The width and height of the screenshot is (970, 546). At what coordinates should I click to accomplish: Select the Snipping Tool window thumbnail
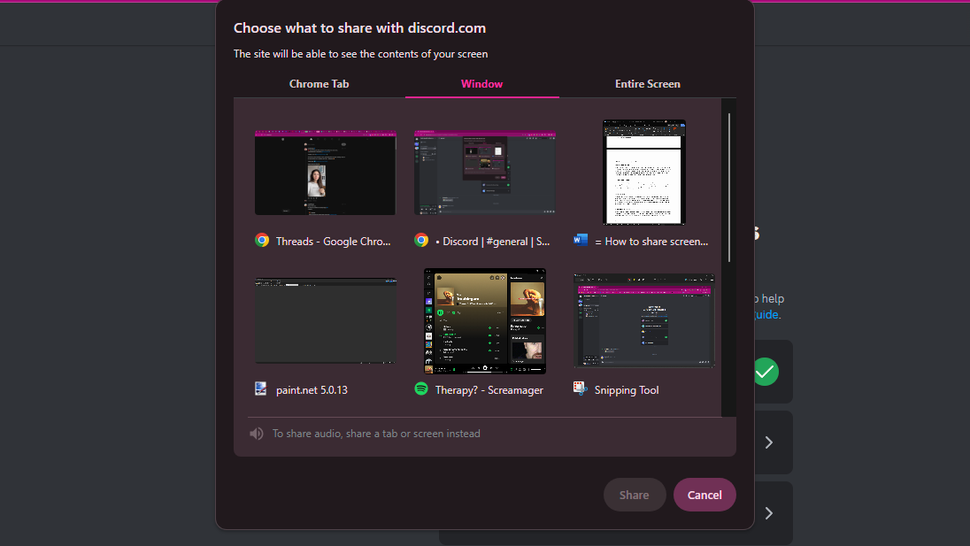click(644, 321)
